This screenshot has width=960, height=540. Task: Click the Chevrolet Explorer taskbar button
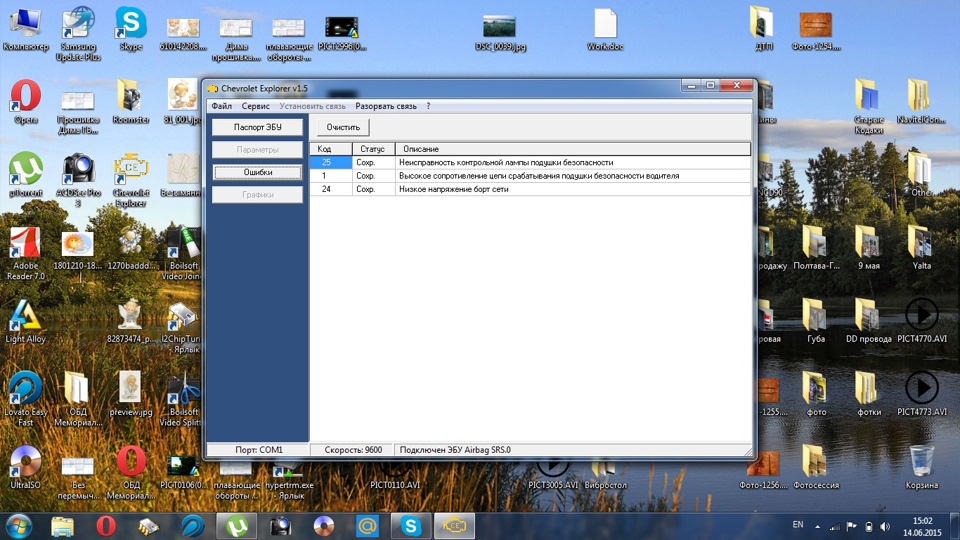tap(454, 526)
